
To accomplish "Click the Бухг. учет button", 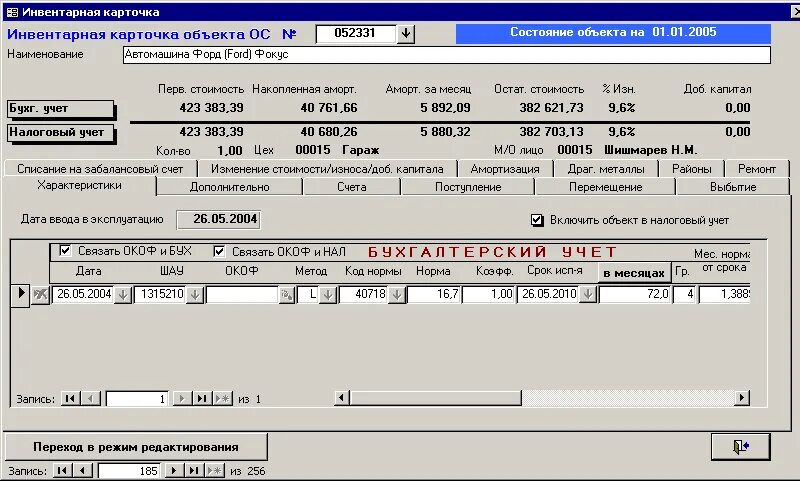I will [x=60, y=109].
